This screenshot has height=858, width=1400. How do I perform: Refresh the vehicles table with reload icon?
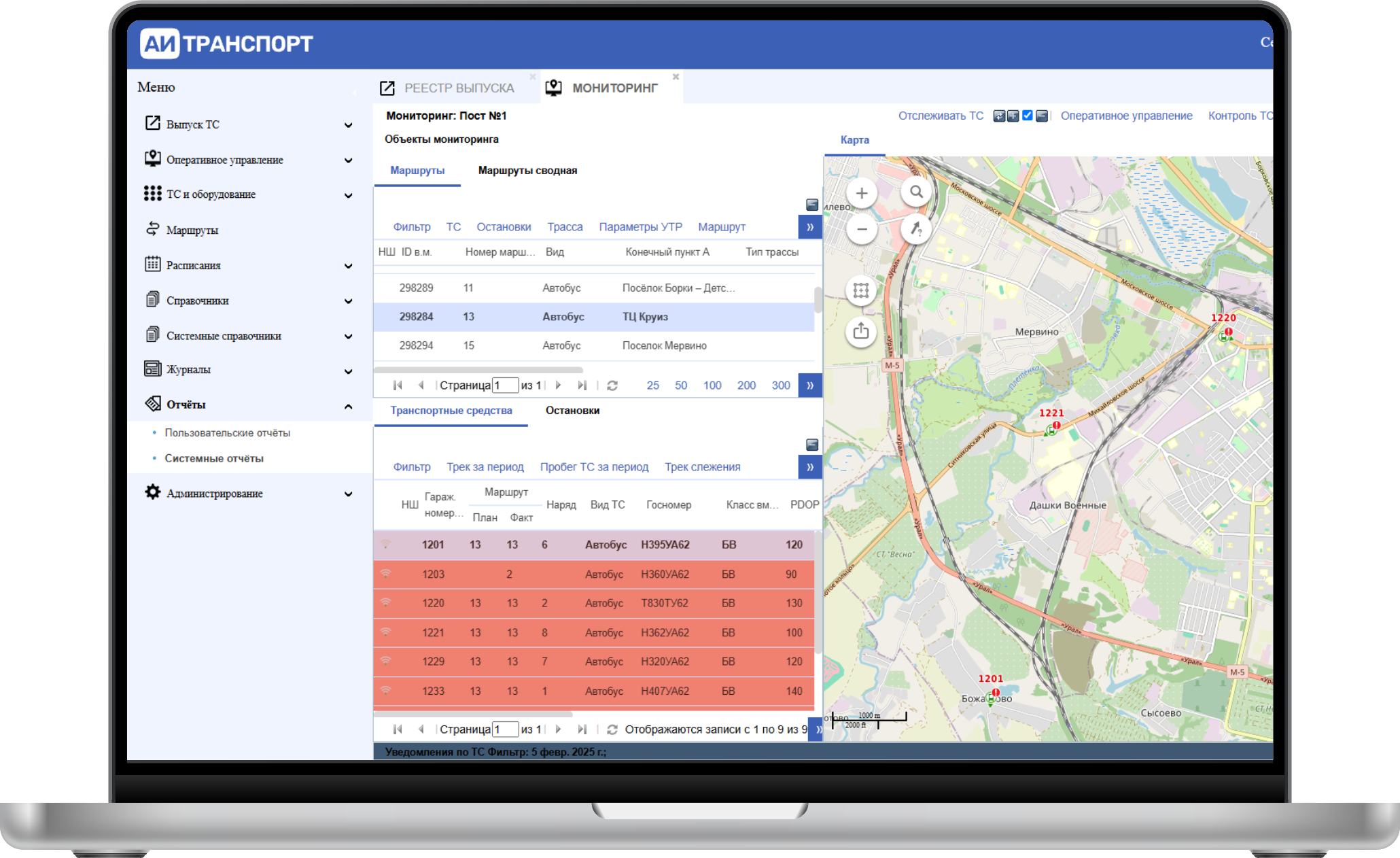tap(612, 730)
